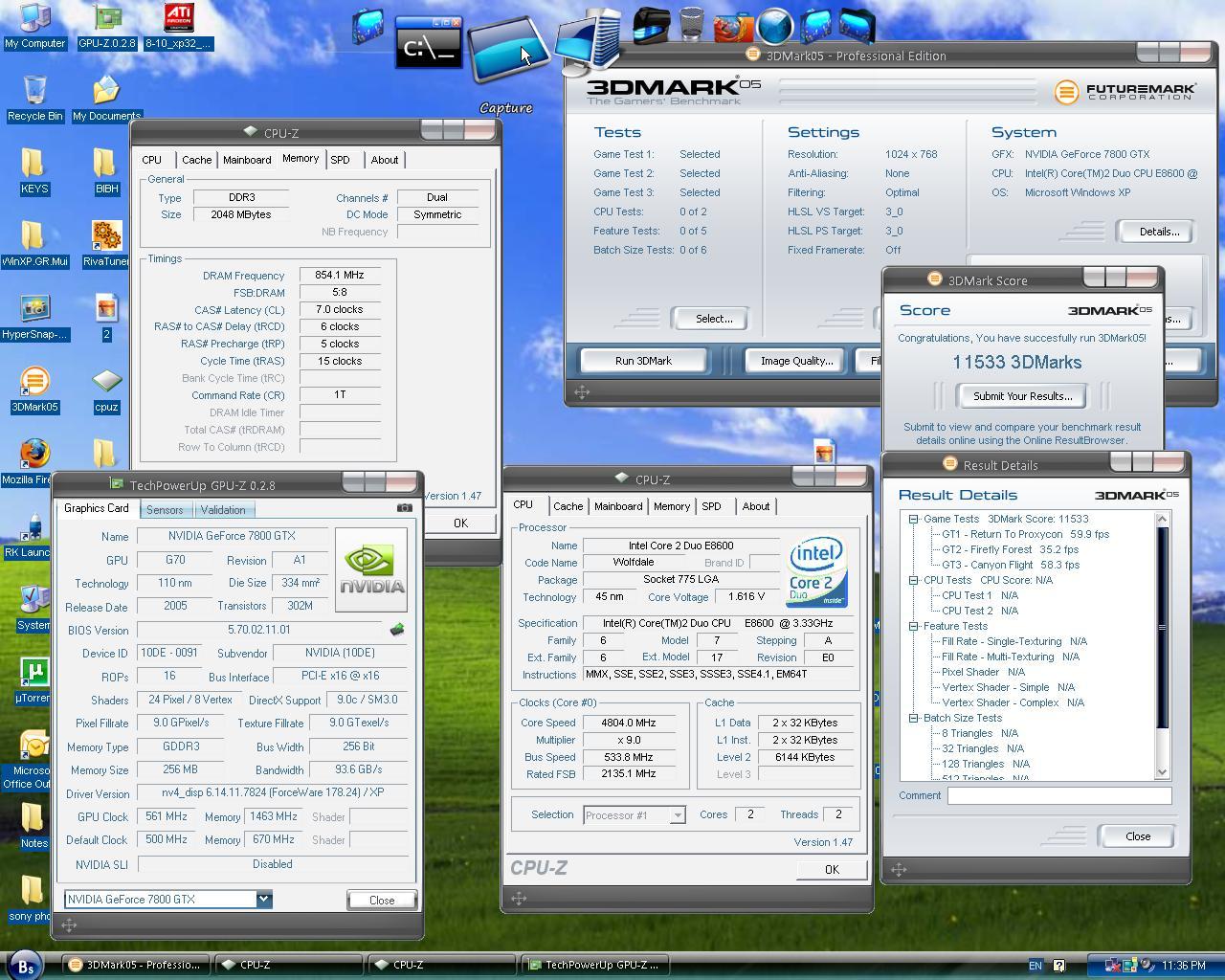
Task: Click the GPU-Z BIOS save icon
Action: tap(397, 630)
